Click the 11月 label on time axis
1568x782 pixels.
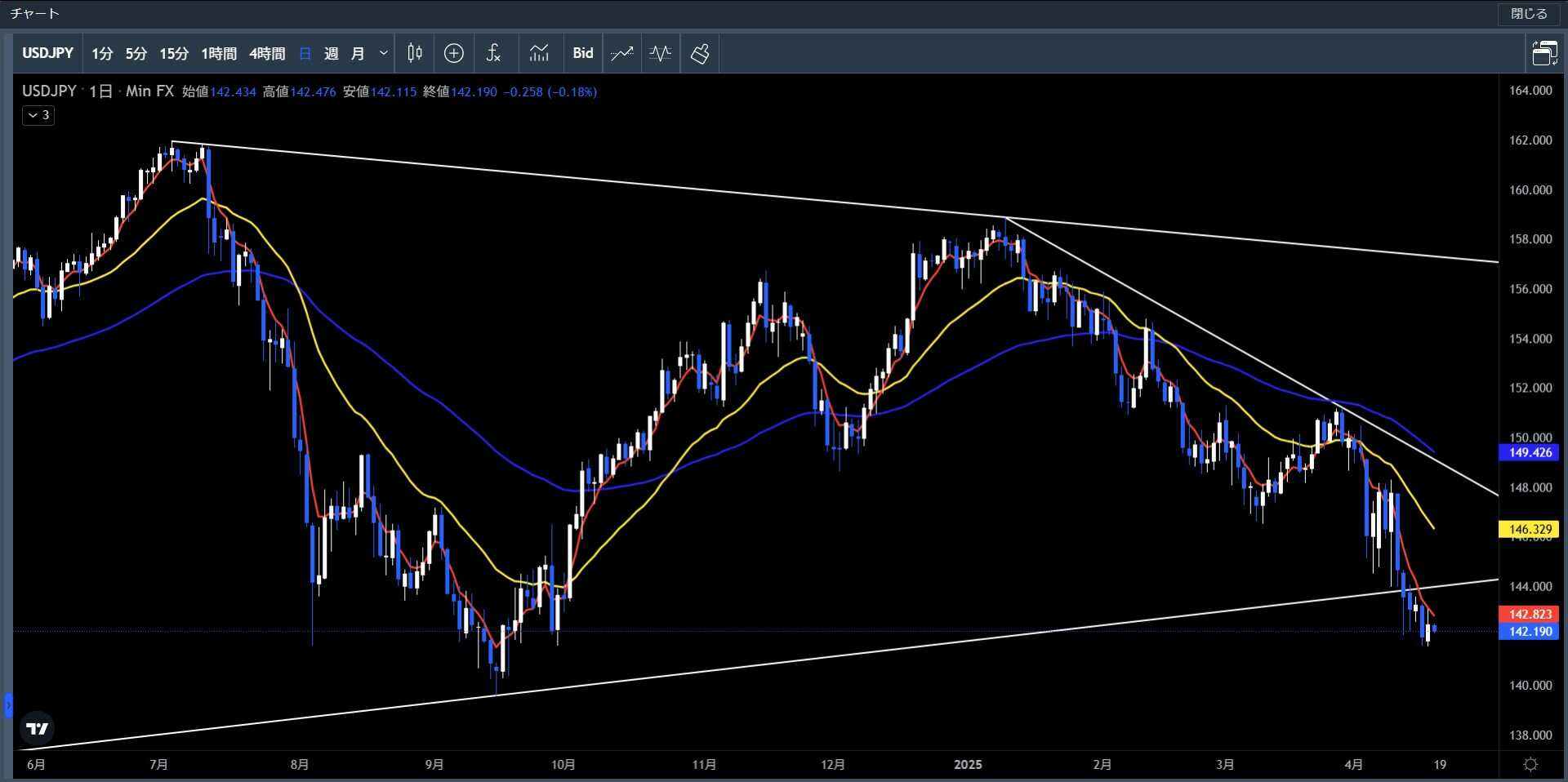[703, 765]
